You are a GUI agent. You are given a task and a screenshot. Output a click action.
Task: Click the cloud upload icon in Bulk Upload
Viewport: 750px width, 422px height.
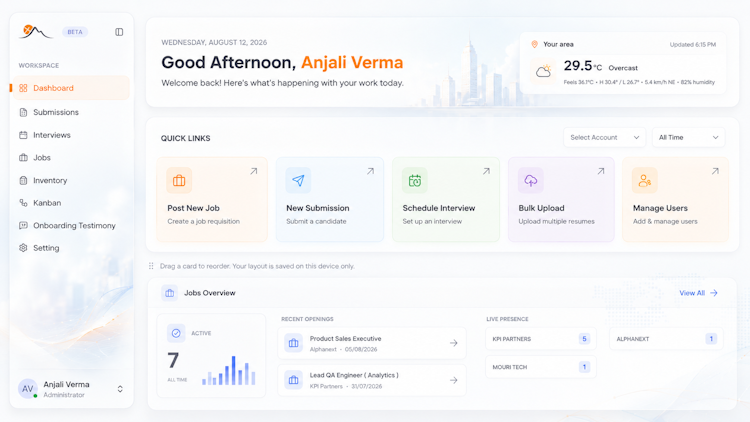531,180
